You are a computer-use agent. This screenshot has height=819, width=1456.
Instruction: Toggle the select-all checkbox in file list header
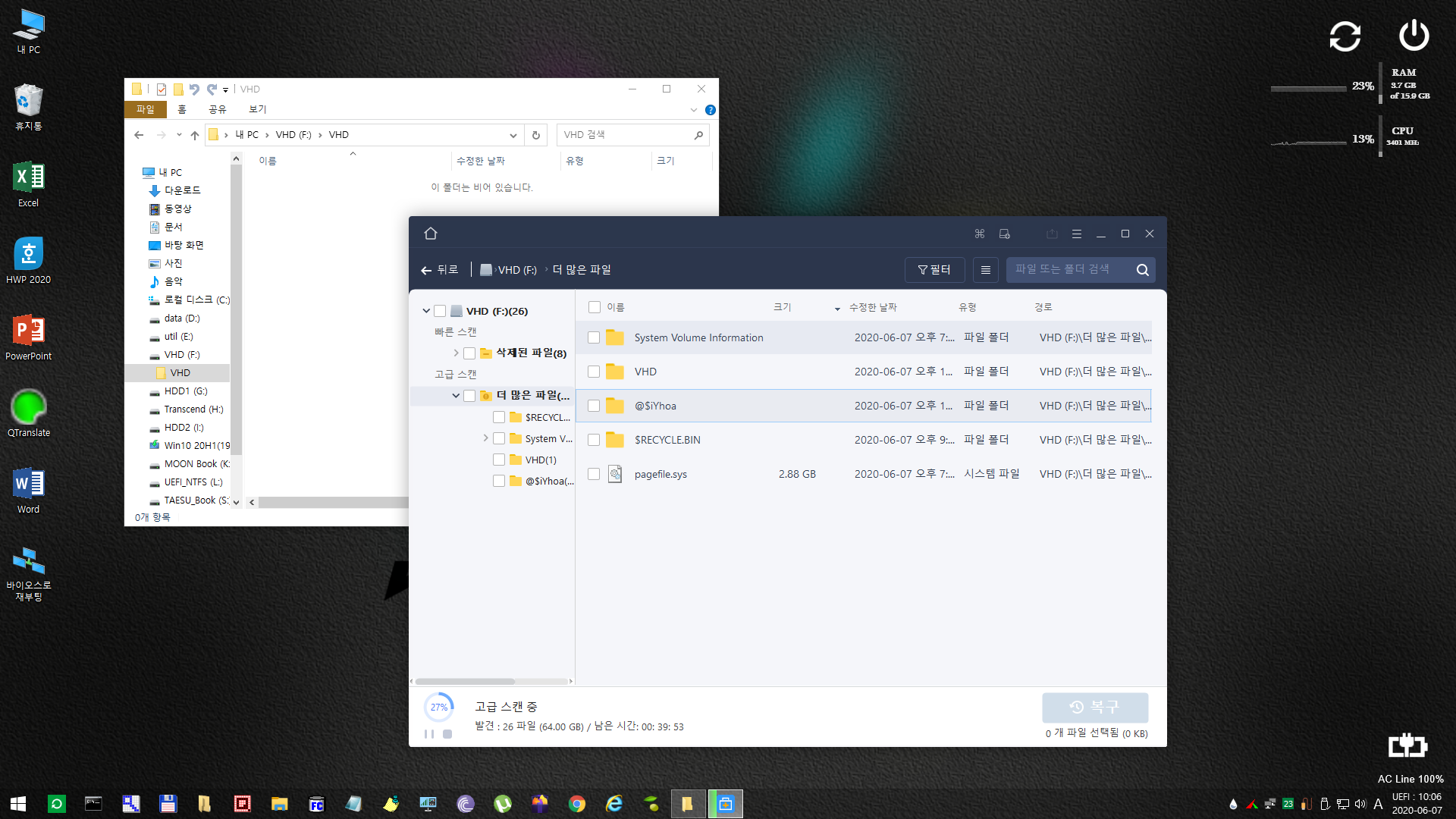point(595,307)
